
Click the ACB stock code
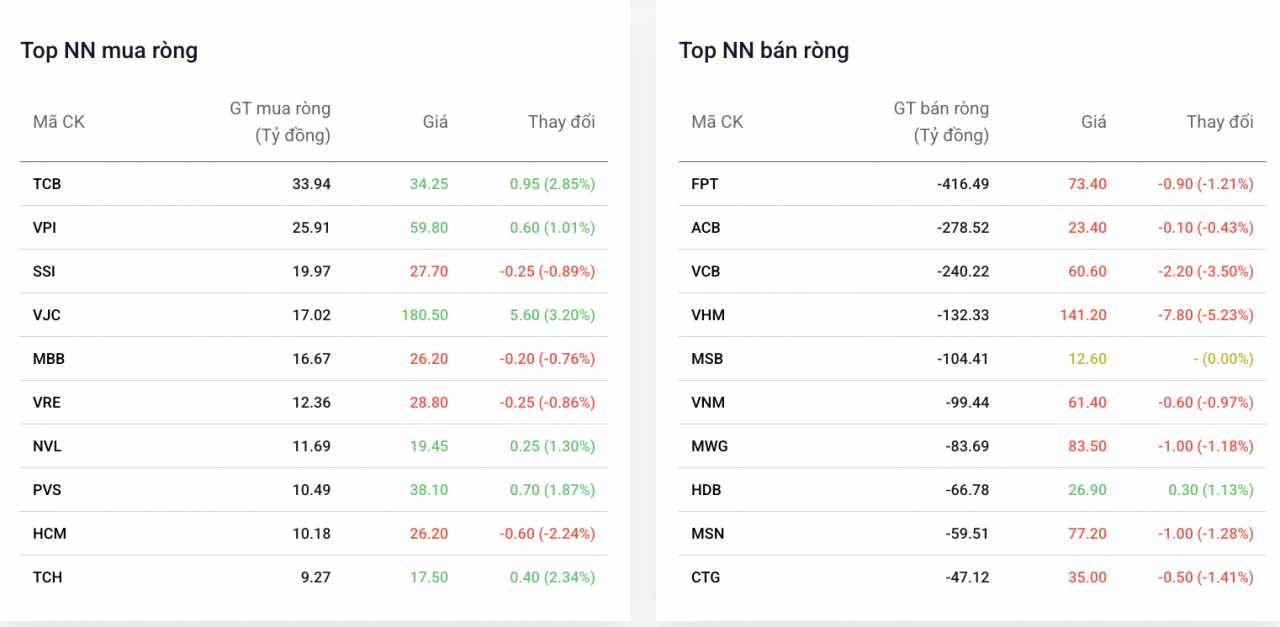[x=705, y=228]
